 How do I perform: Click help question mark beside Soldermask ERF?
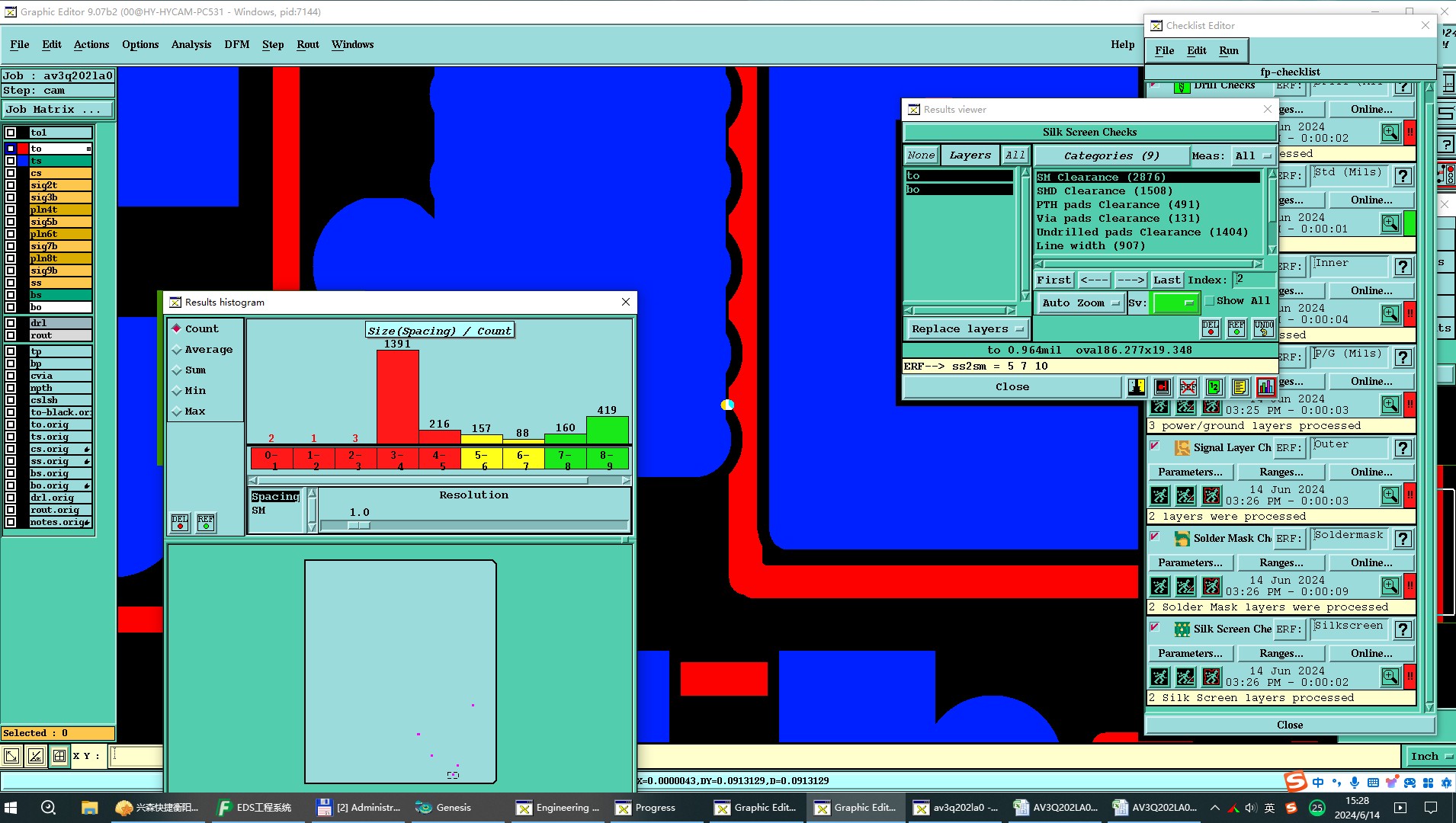pyautogui.click(x=1403, y=539)
